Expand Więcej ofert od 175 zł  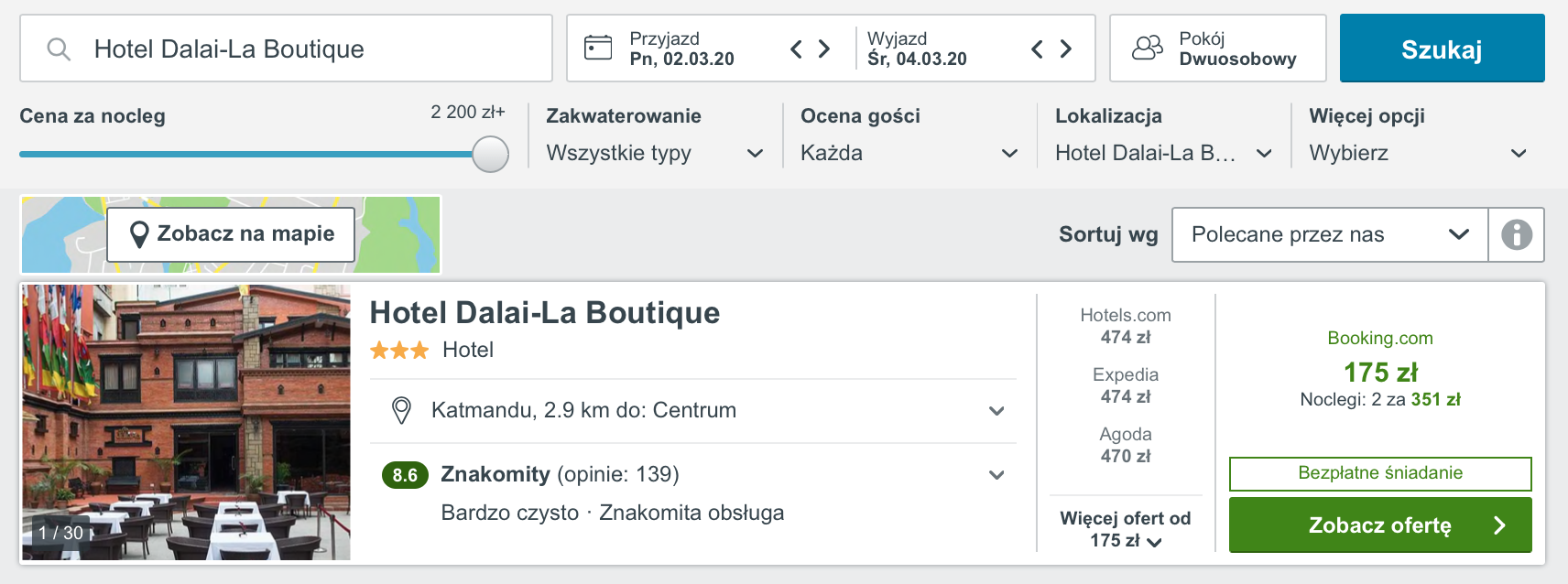(1126, 529)
